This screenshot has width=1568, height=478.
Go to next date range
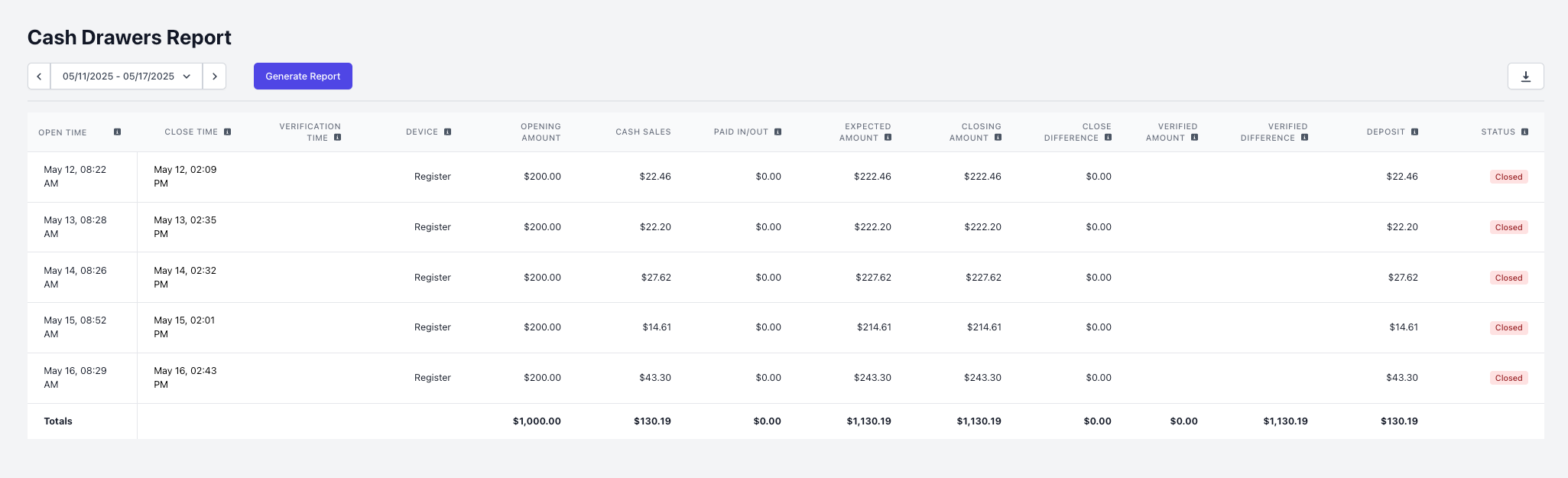click(215, 76)
